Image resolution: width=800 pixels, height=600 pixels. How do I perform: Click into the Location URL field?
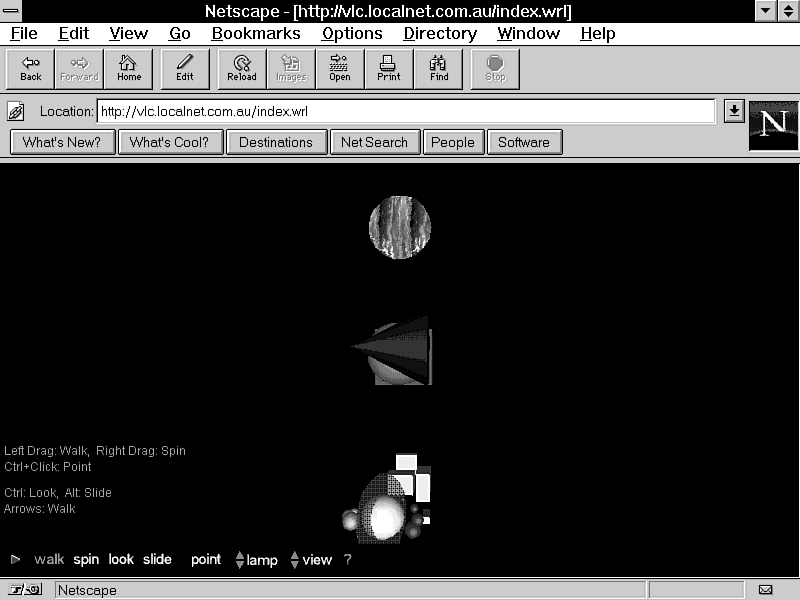pyautogui.click(x=405, y=111)
